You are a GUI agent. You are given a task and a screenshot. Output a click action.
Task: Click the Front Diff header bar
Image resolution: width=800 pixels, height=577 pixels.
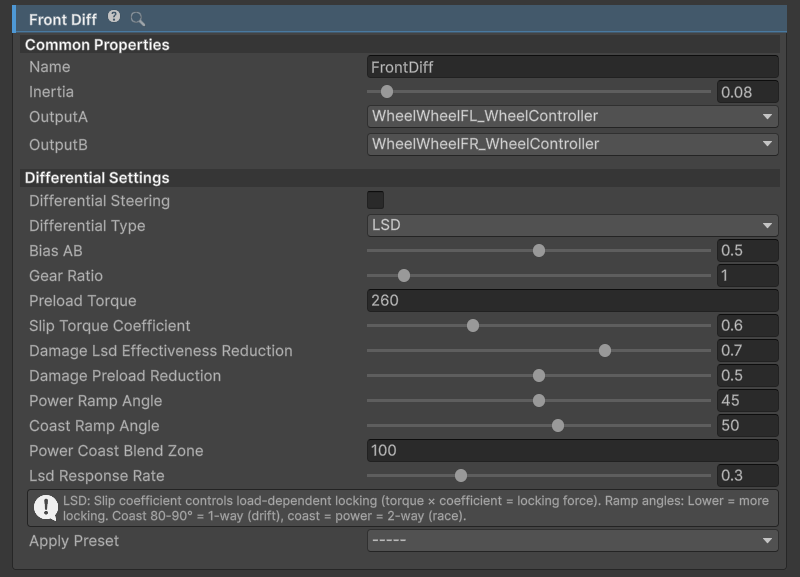point(400,19)
